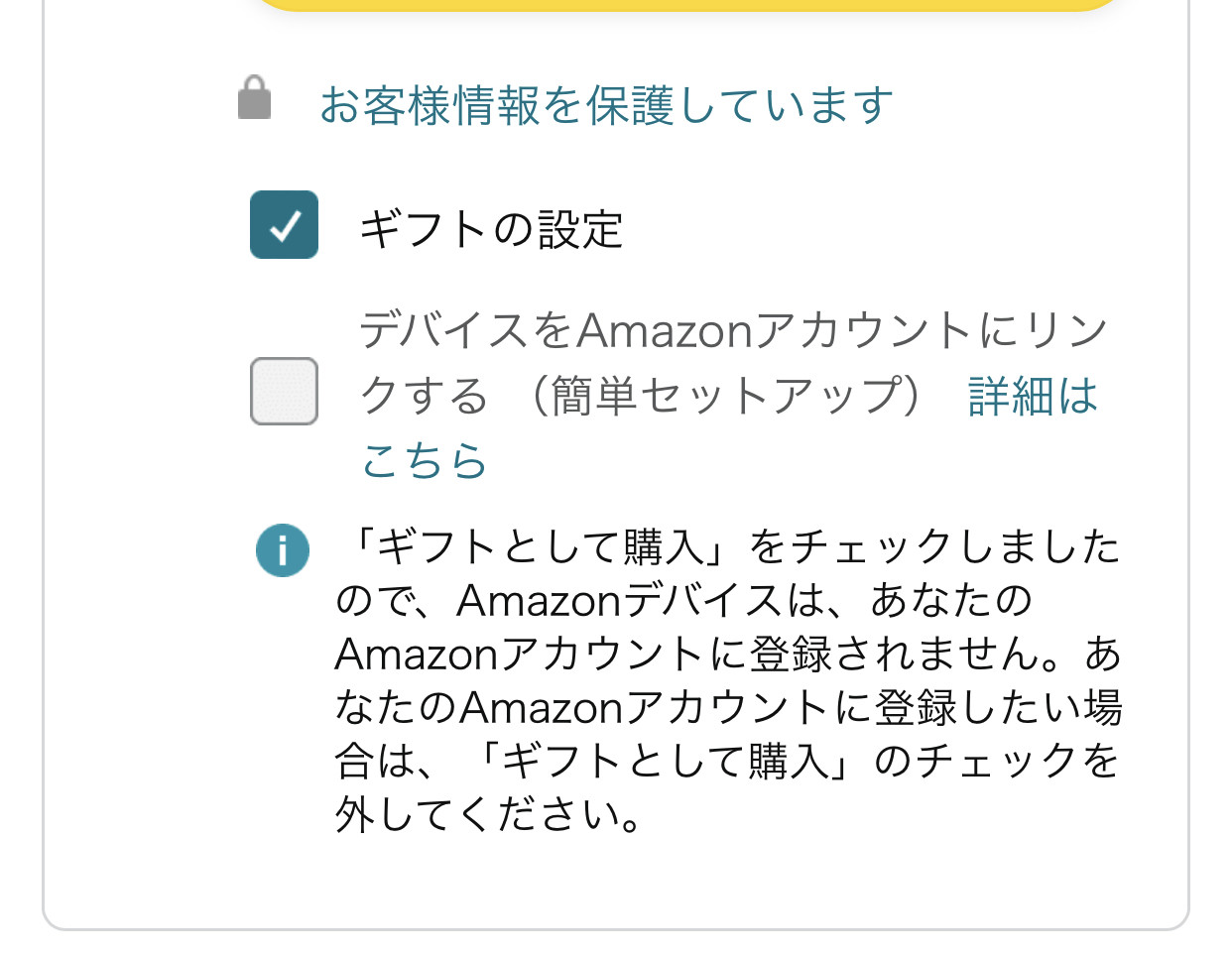
Task: Click the 簡単セットアップ parenthetical text
Action: [726, 396]
